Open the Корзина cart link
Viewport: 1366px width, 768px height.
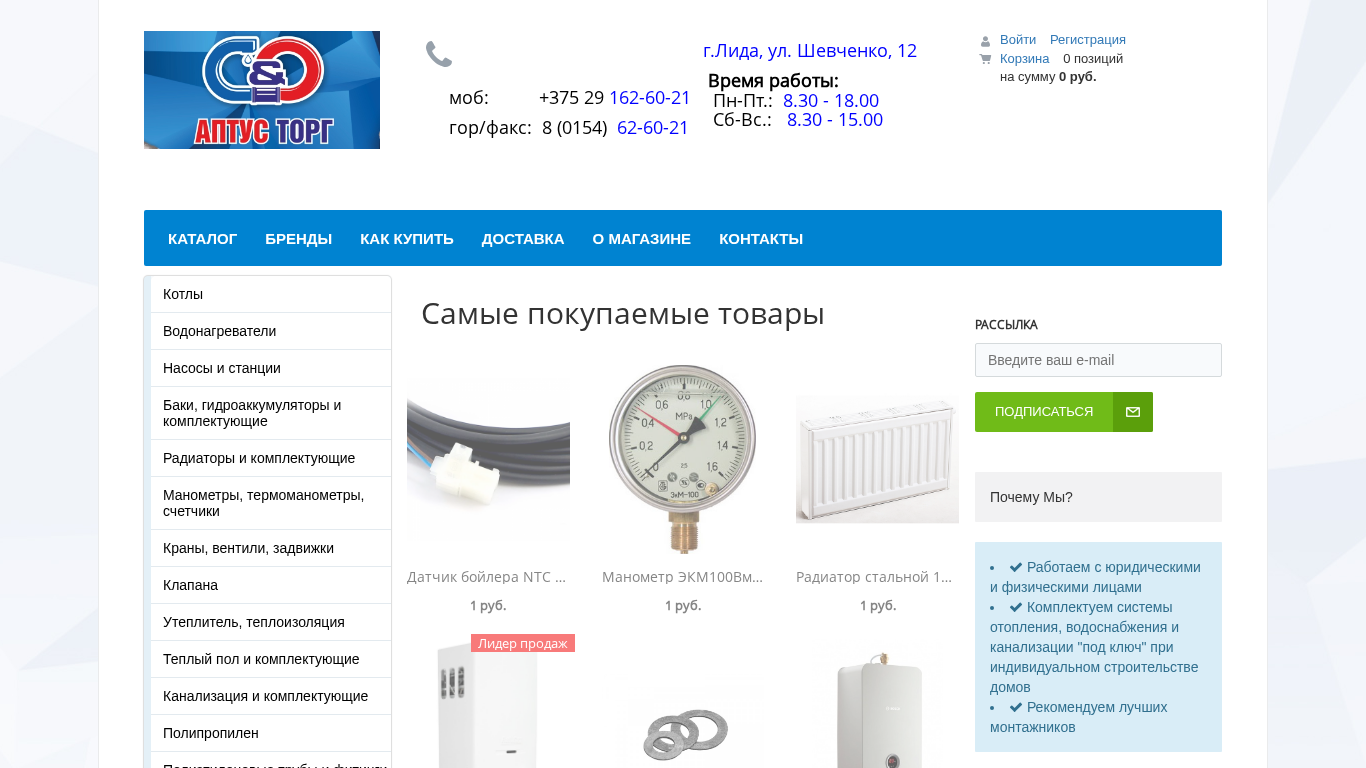(1025, 59)
